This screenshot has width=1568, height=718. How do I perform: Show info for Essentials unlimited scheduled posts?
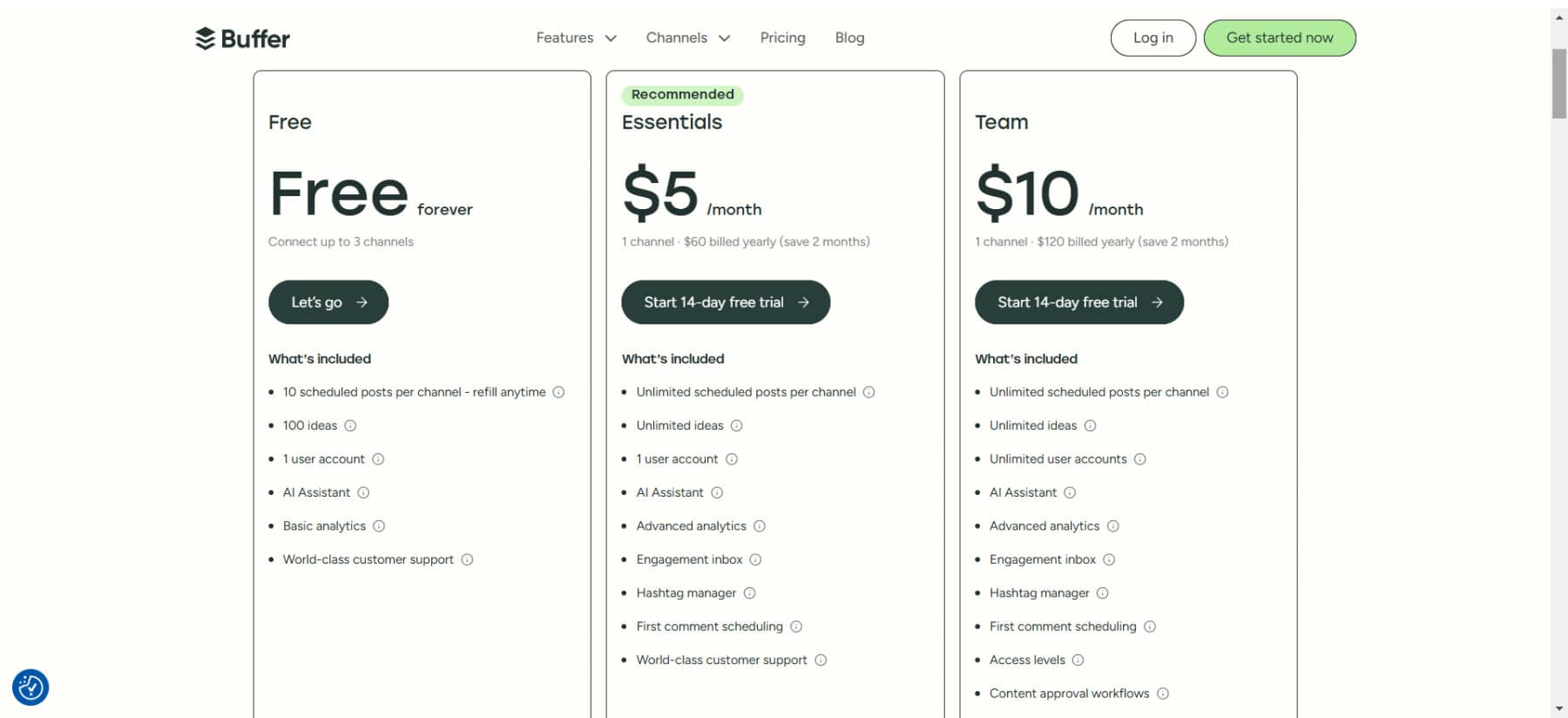pos(869,392)
